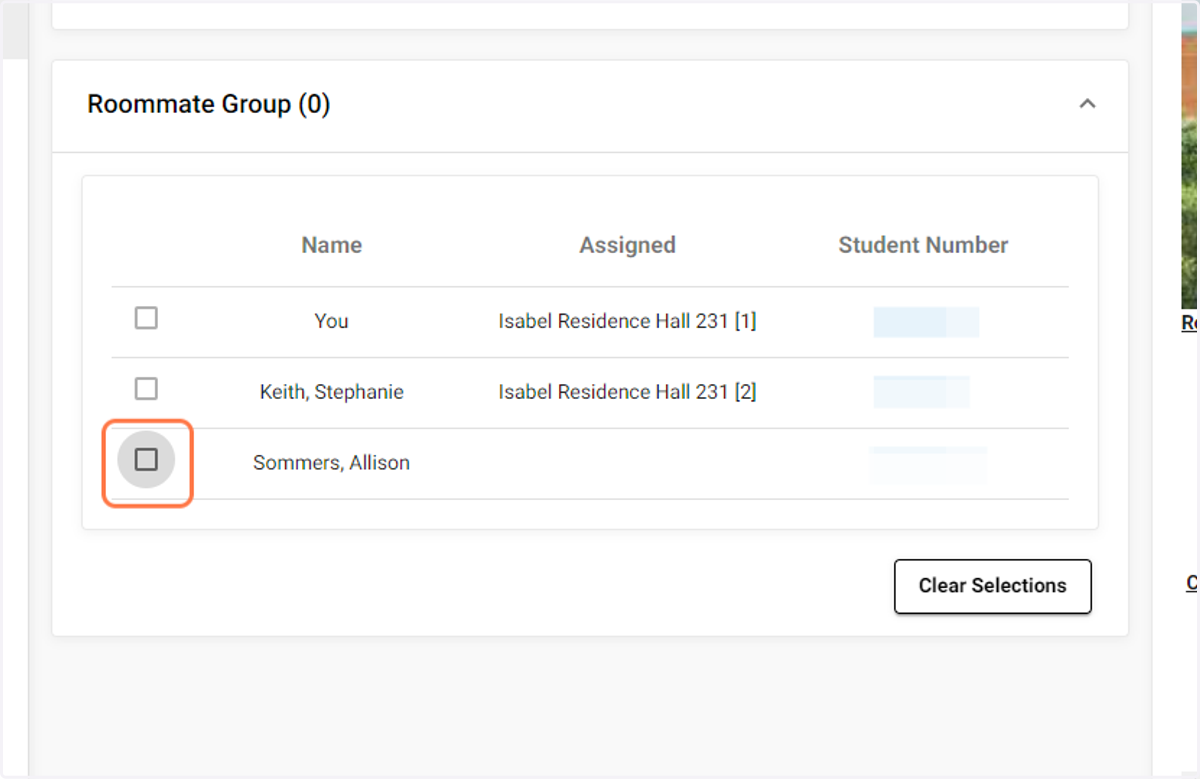Click the Clear Selections button

tap(992, 586)
